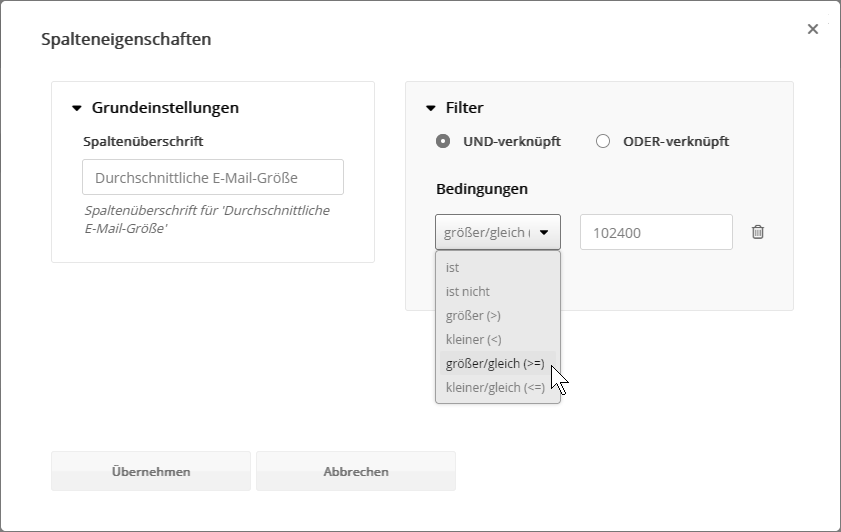Click the Filter section heading

coord(465,108)
